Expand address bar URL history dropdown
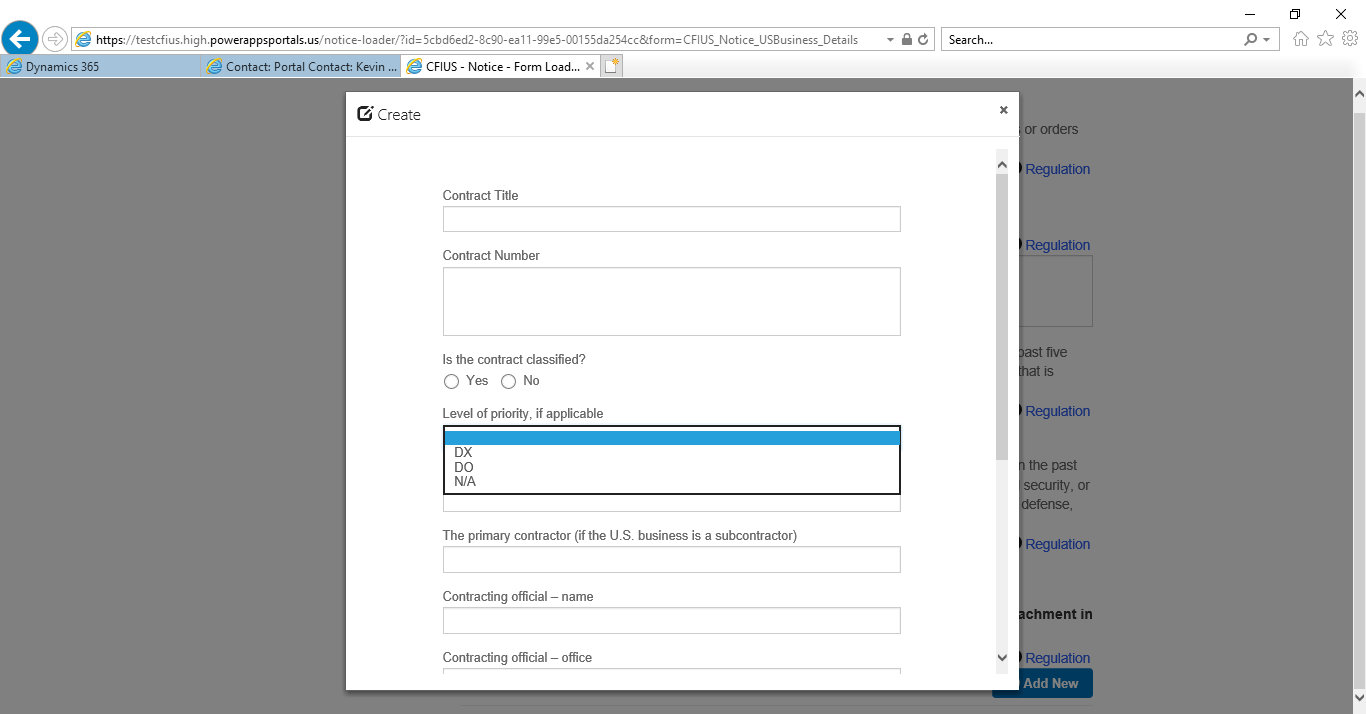The image size is (1366, 714). (890, 40)
